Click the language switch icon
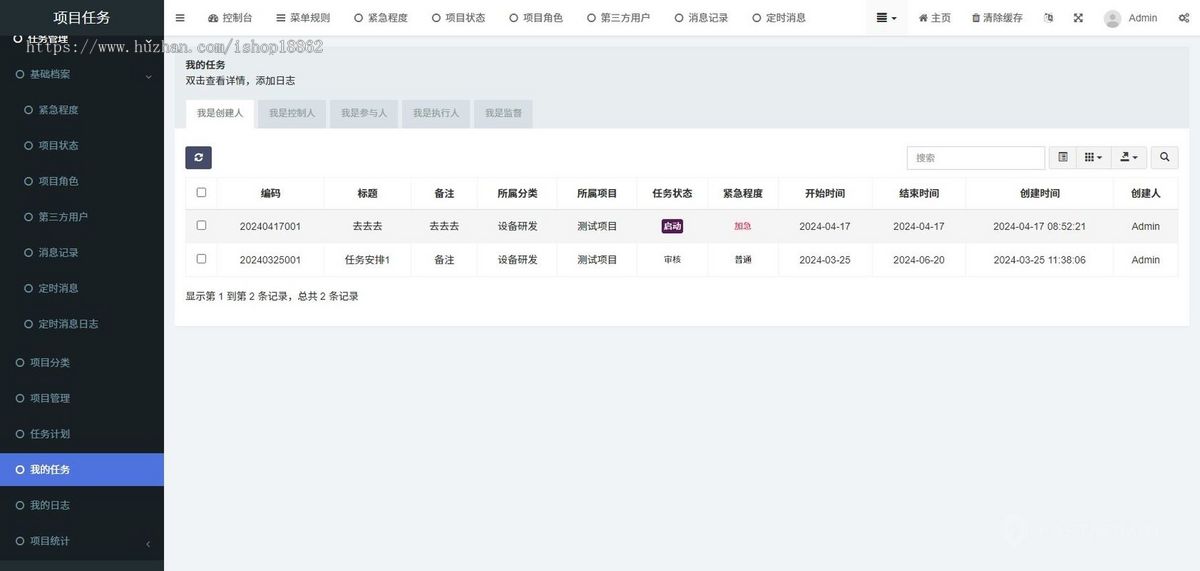Screen dimensions: 1200x571 click(x=1048, y=18)
